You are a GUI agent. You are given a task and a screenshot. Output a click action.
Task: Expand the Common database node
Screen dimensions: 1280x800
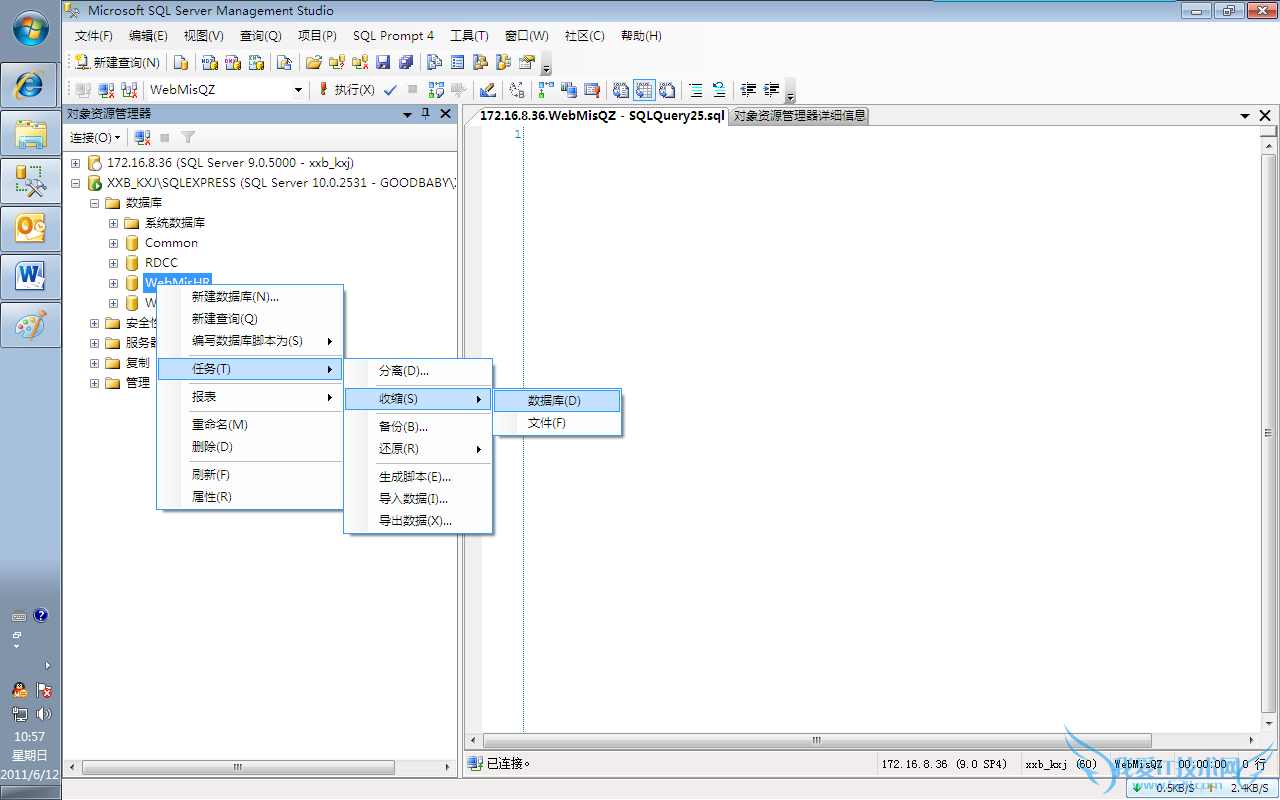click(x=113, y=243)
